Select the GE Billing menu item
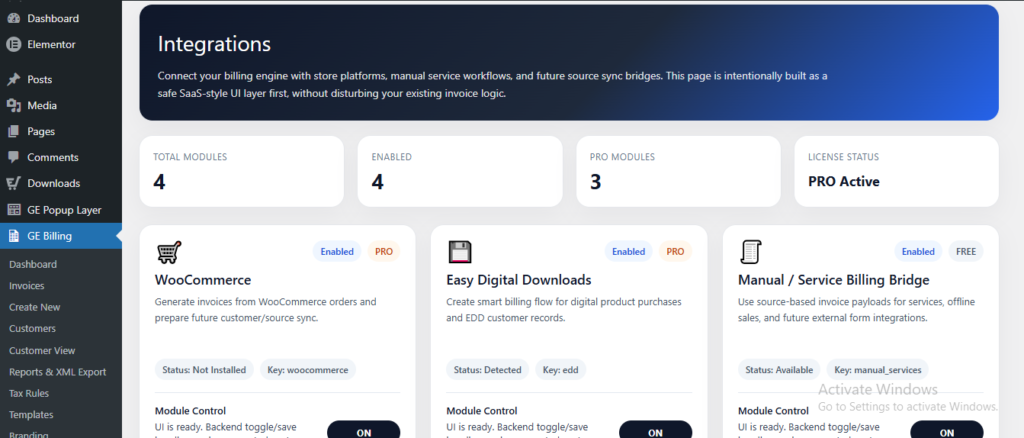This screenshot has width=1024, height=438. 61,236
